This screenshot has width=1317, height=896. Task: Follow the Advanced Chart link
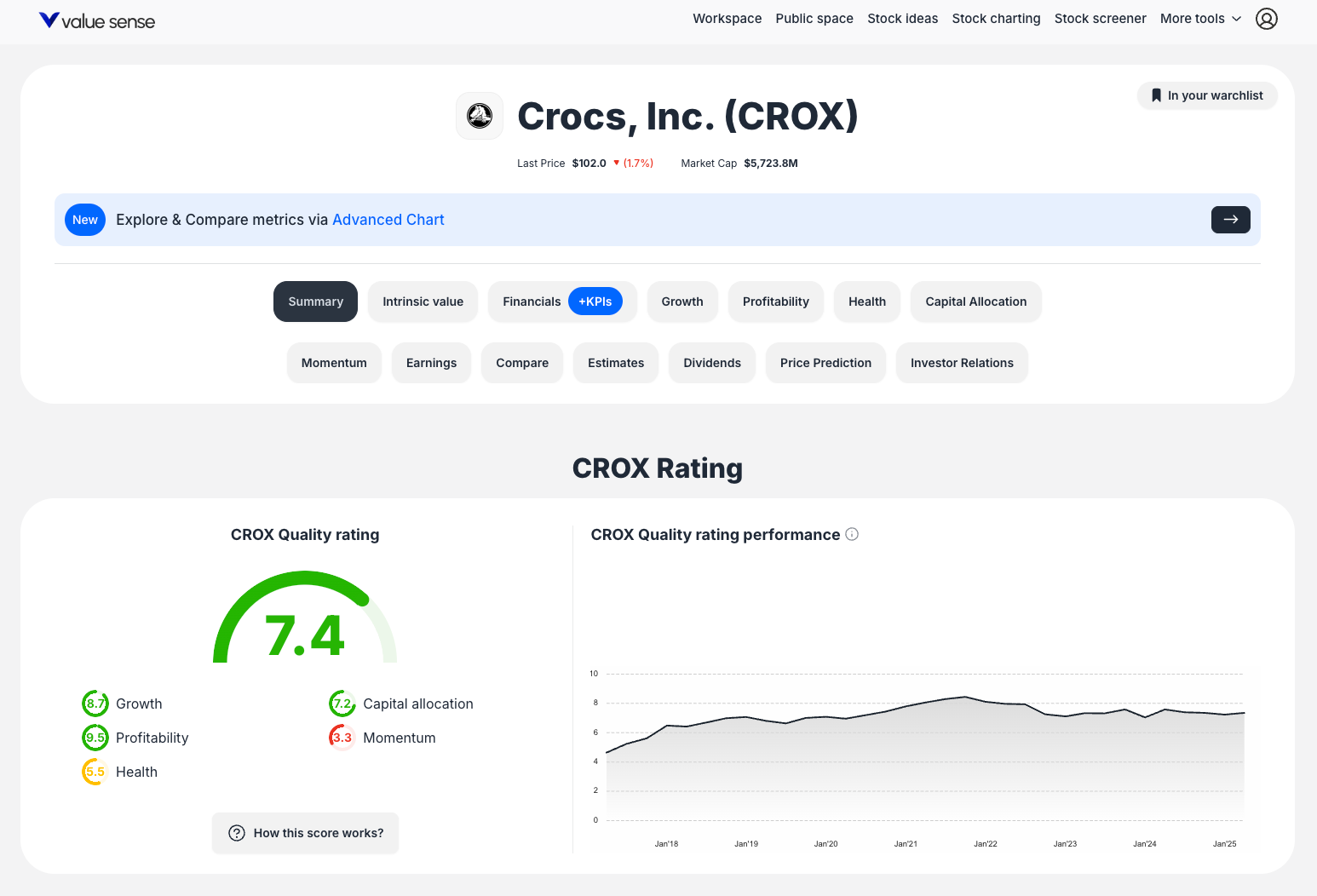(388, 220)
